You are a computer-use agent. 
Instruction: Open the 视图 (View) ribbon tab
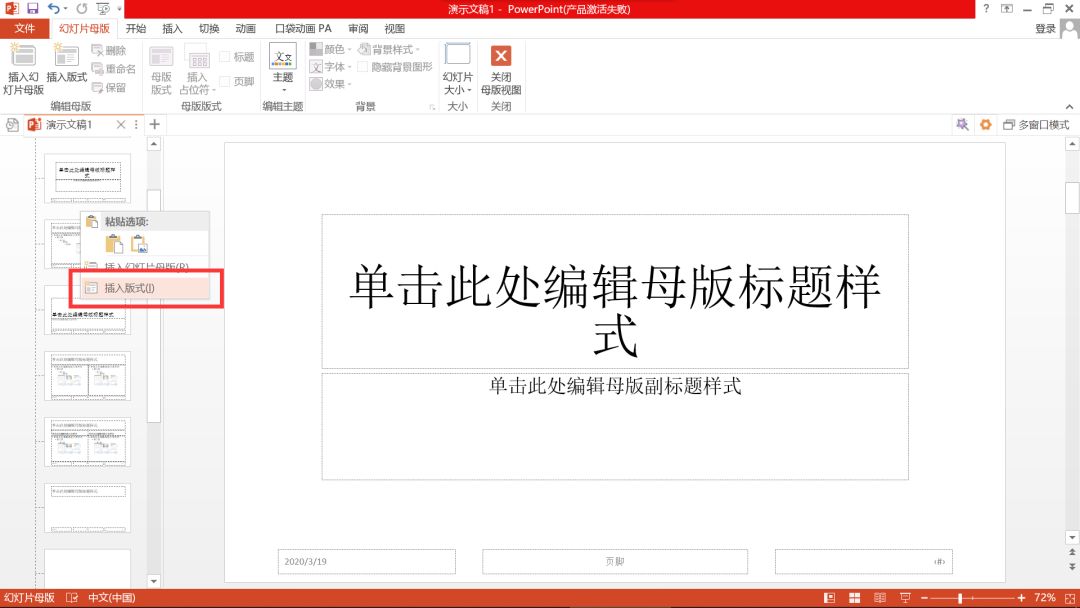(x=395, y=29)
